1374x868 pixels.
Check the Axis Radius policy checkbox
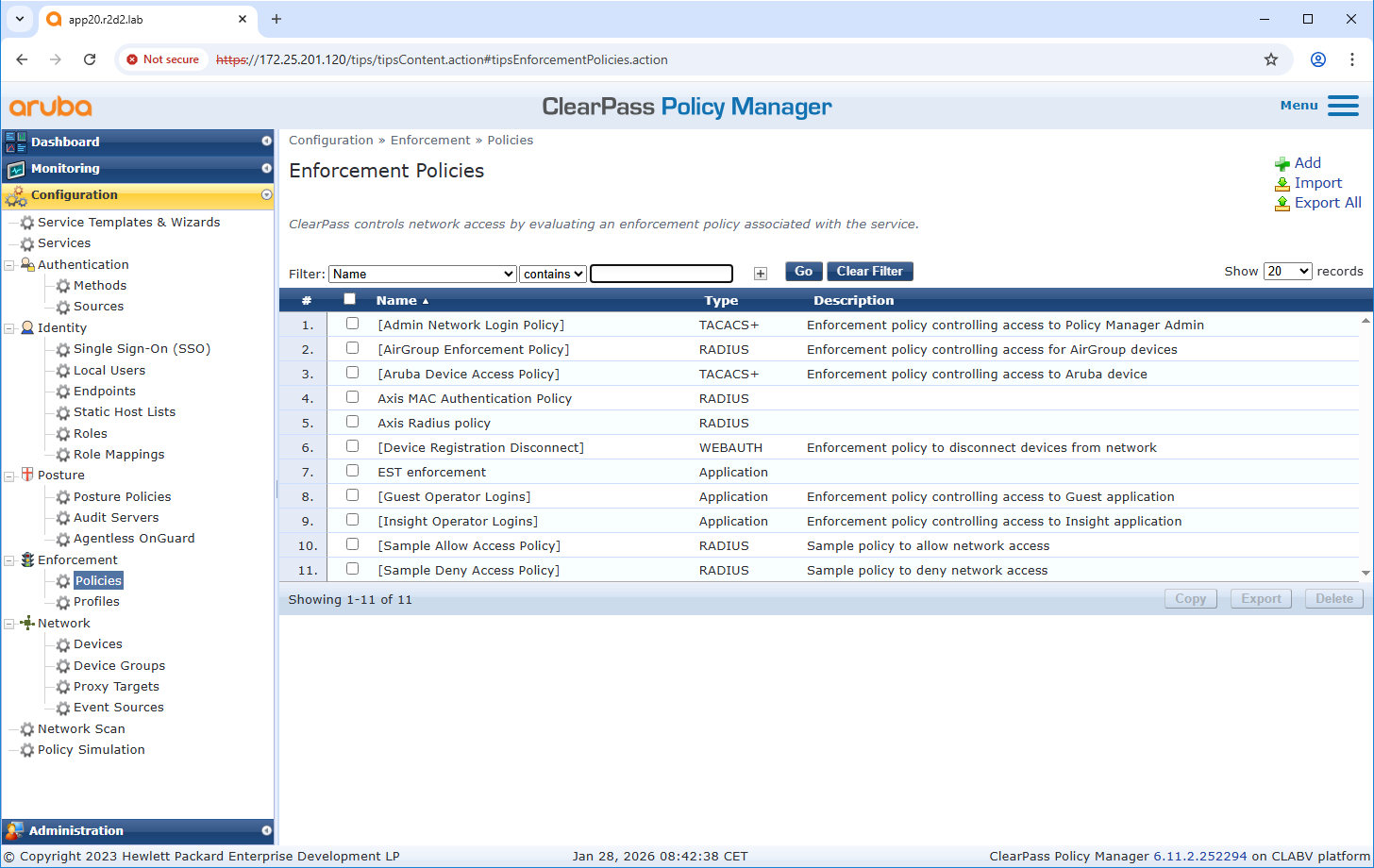[352, 422]
